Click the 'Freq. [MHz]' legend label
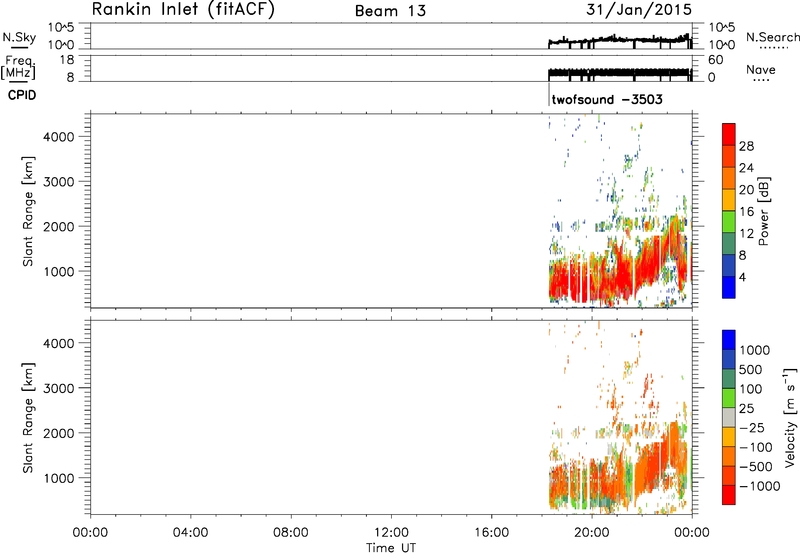 [18, 67]
